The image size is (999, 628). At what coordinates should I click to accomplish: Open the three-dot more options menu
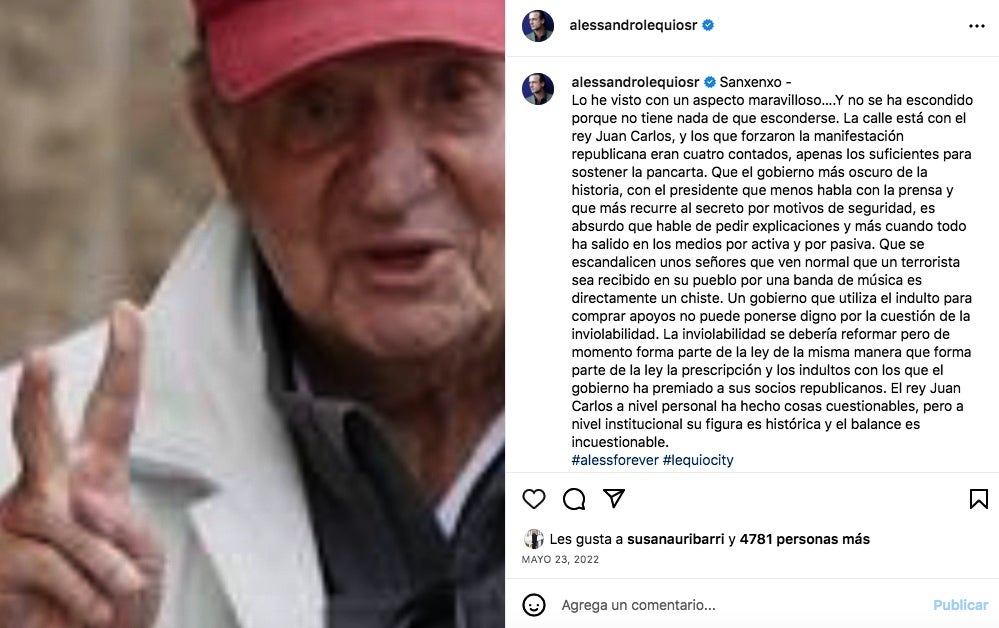coord(977,26)
